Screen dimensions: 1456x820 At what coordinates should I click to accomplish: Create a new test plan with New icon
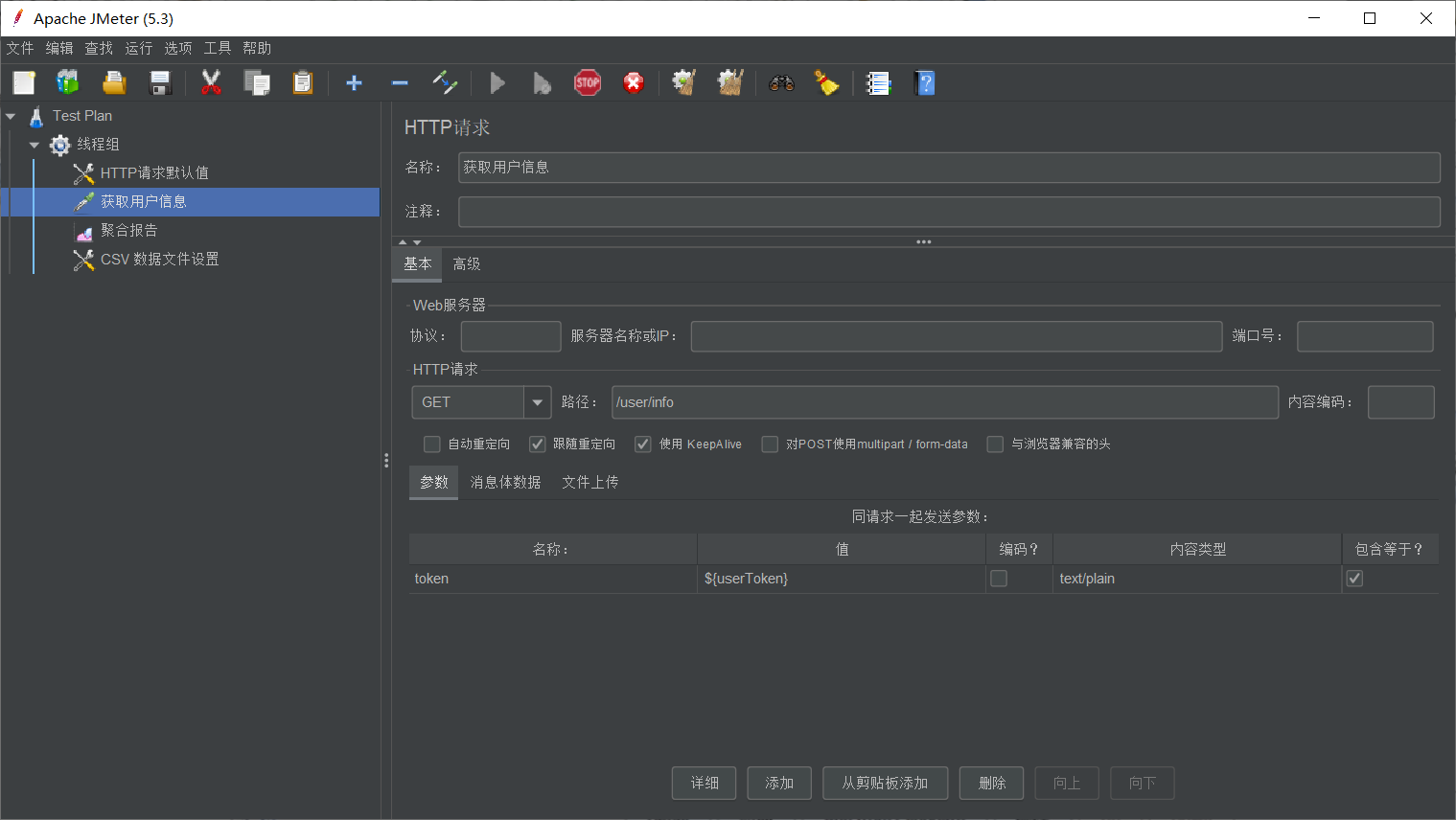click(24, 83)
